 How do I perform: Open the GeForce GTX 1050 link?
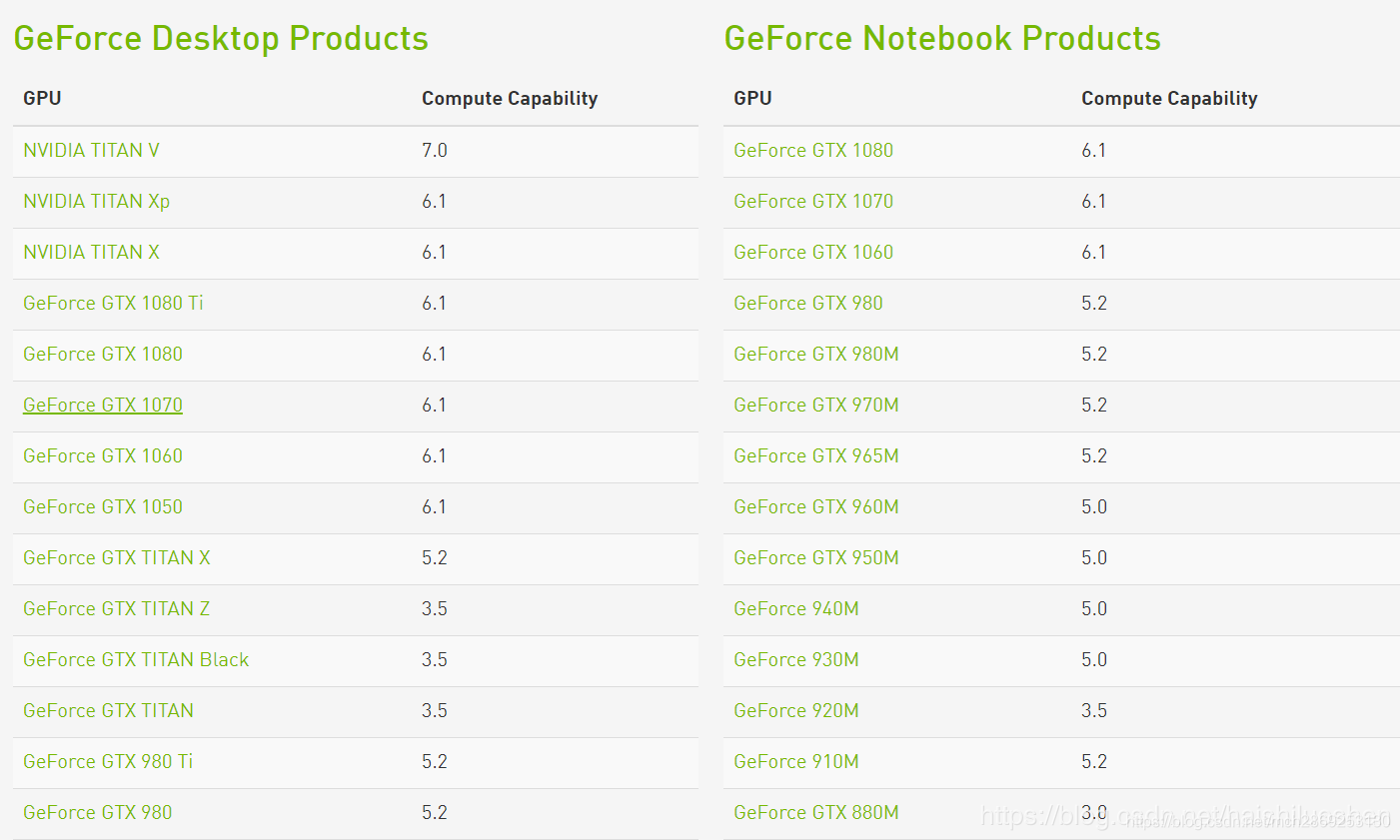coord(103,507)
